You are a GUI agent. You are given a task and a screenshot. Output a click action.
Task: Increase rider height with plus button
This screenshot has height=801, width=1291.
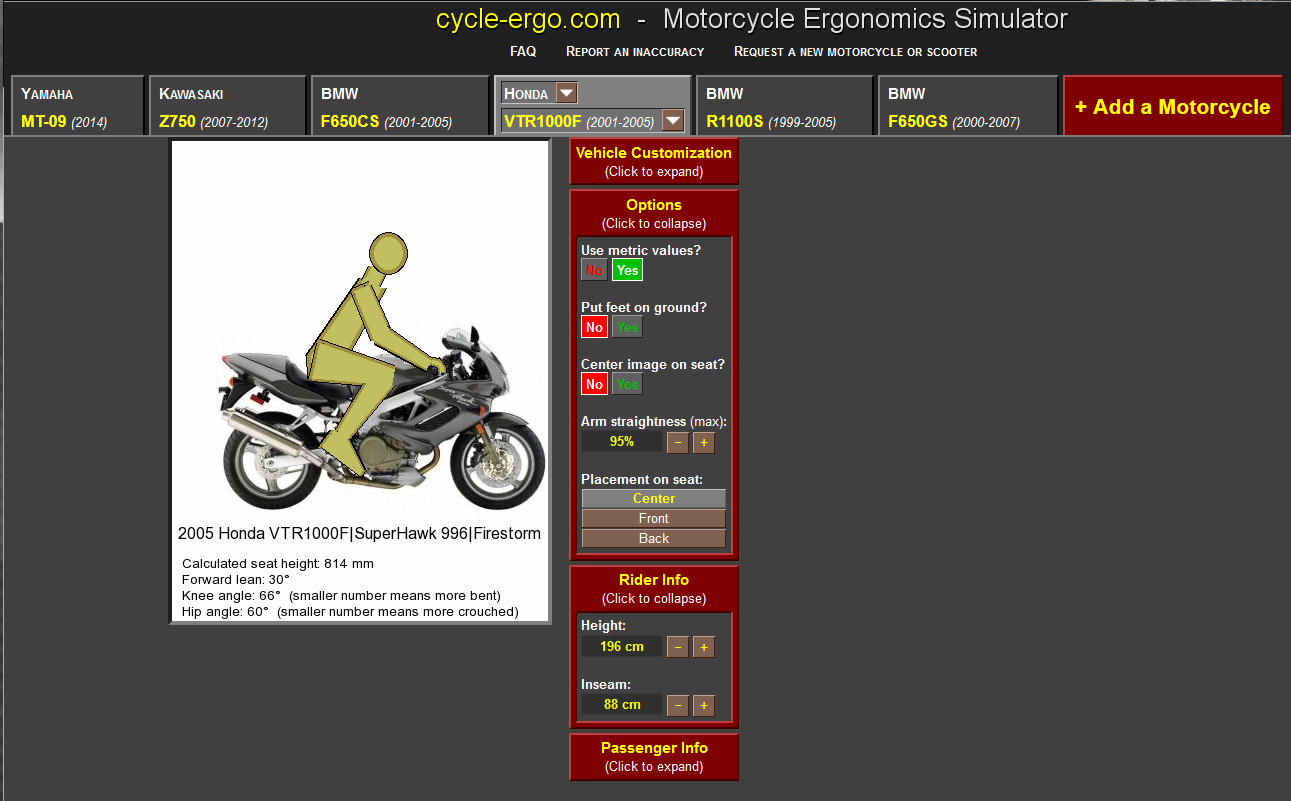[703, 647]
